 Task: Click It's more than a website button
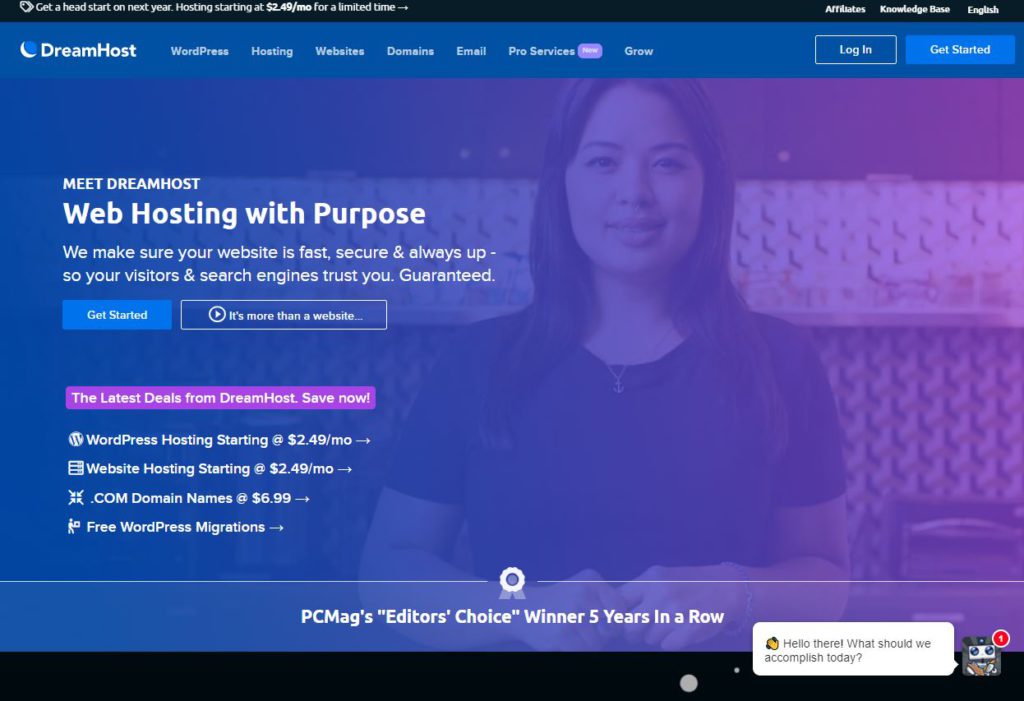pyautogui.click(x=283, y=315)
